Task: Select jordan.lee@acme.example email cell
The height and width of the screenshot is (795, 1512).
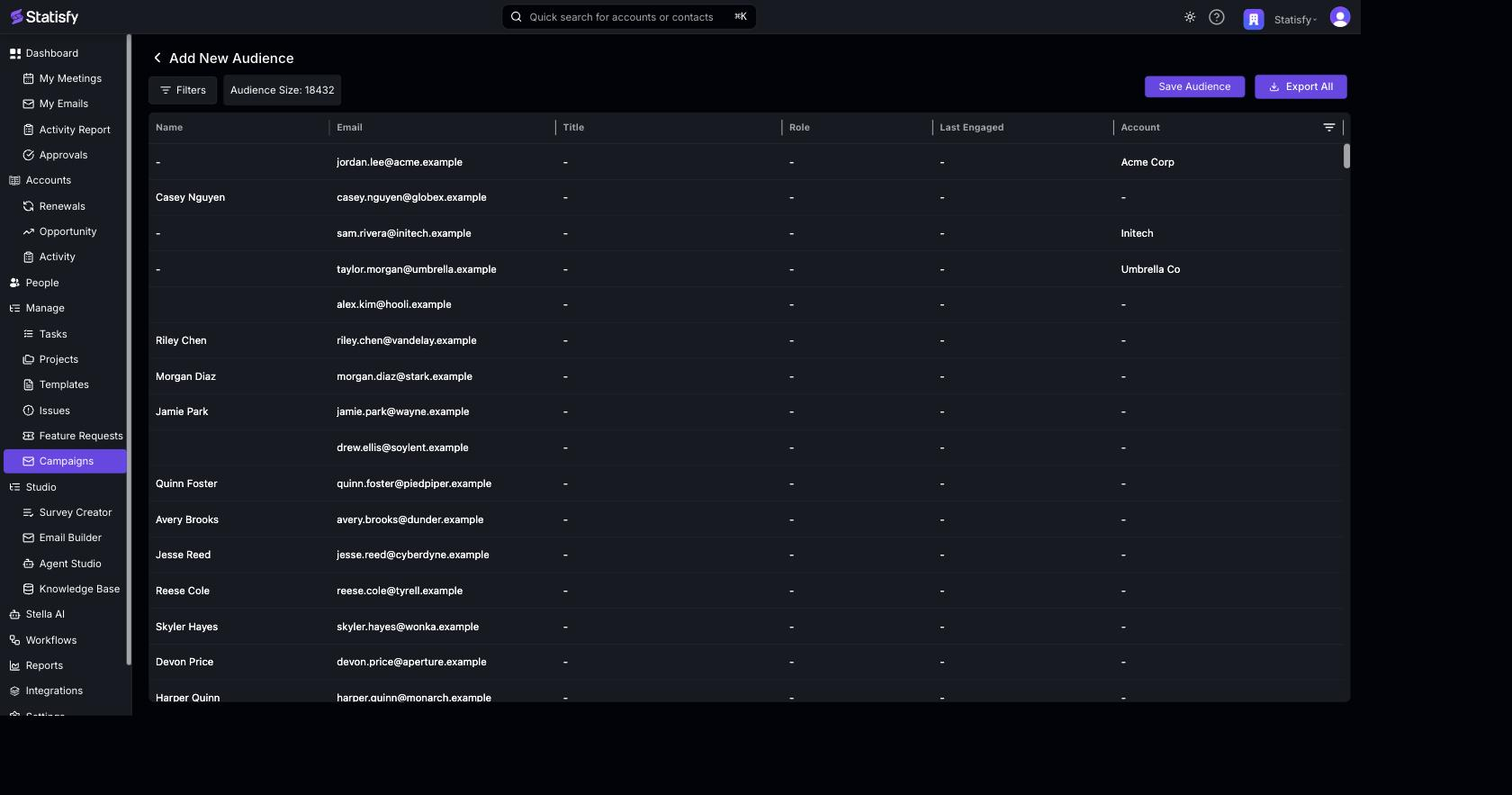Action: 400,162
